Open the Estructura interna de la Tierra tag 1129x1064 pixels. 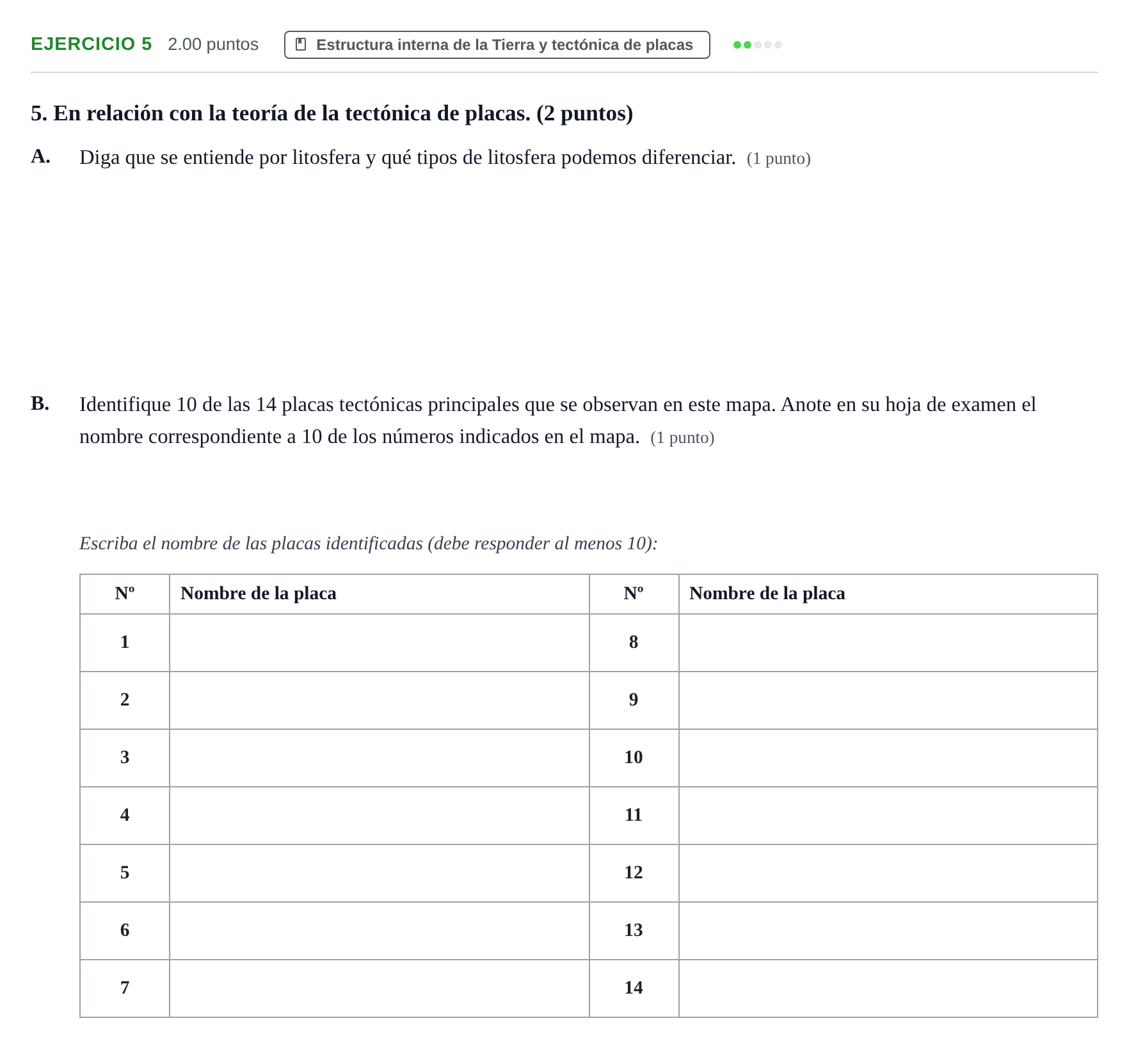coord(497,45)
